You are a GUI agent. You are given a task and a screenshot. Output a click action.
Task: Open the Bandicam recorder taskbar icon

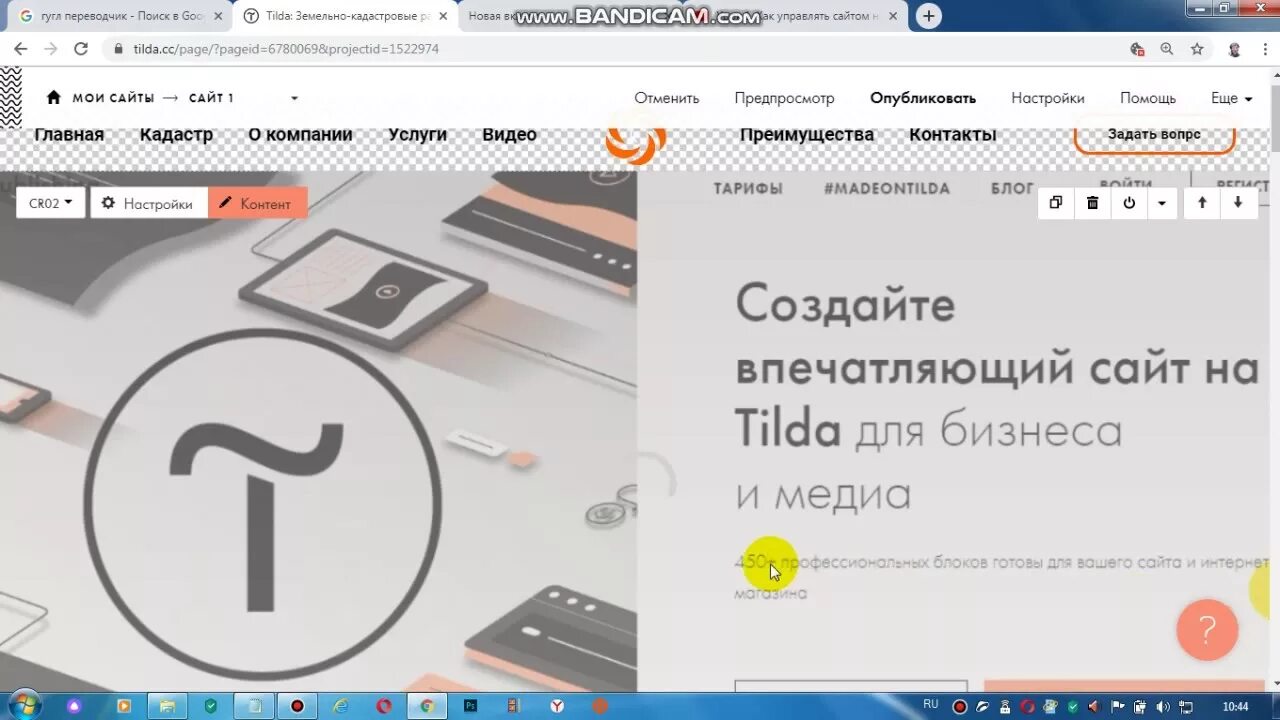pos(297,706)
